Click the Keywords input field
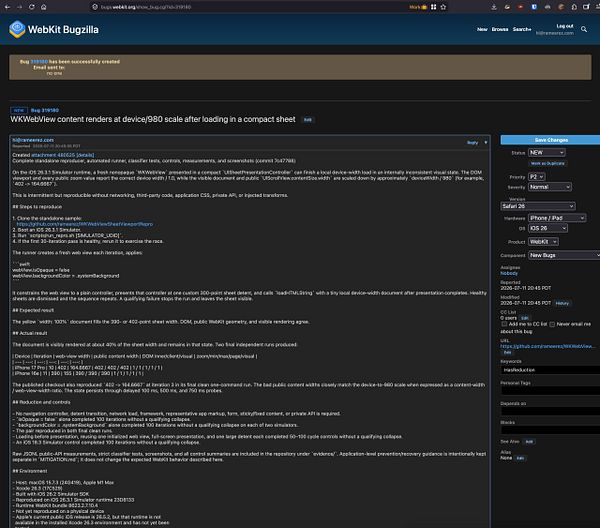This screenshot has height=528, width=600. [x=551, y=370]
